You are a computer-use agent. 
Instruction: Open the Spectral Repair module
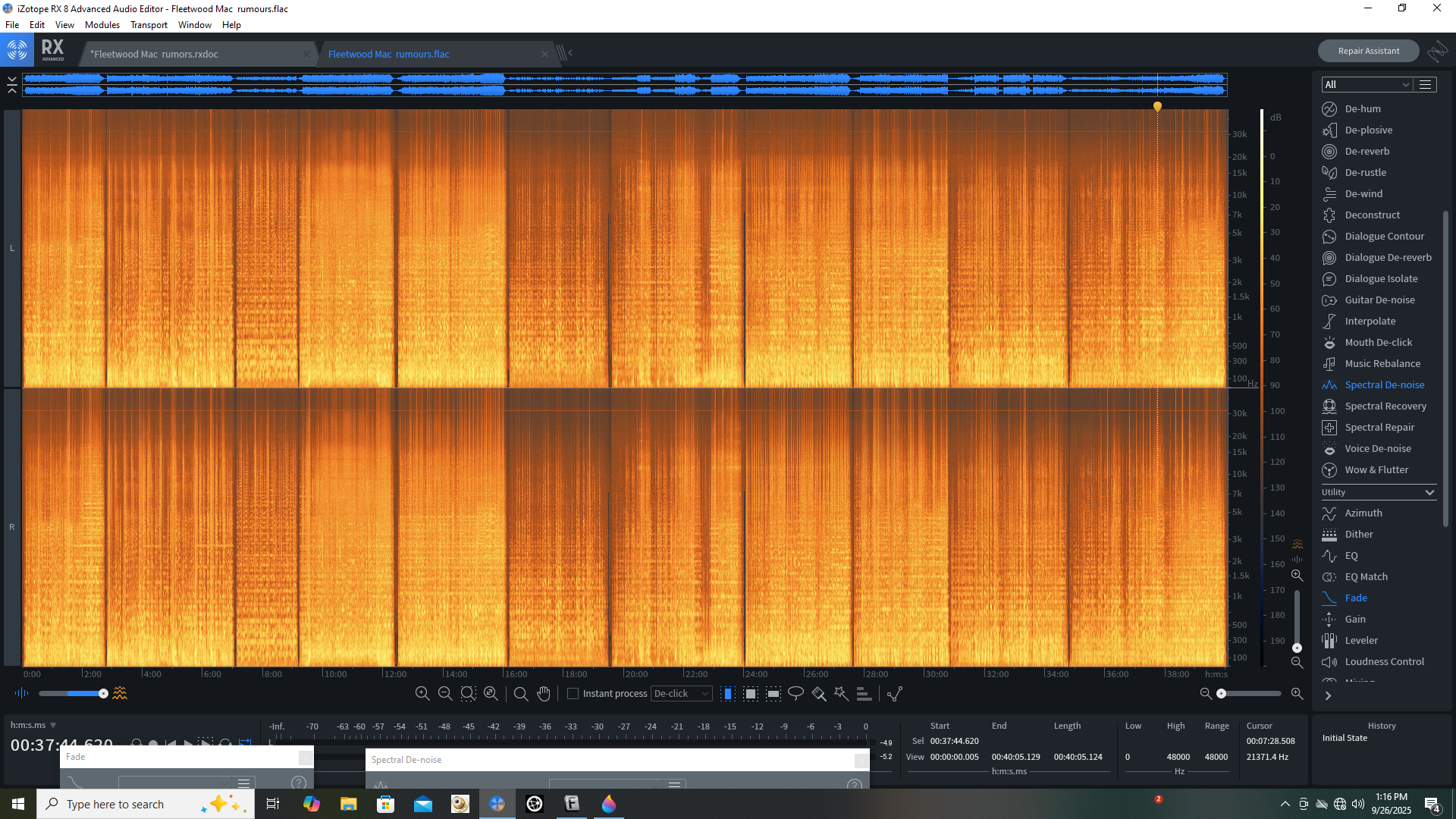(1379, 427)
